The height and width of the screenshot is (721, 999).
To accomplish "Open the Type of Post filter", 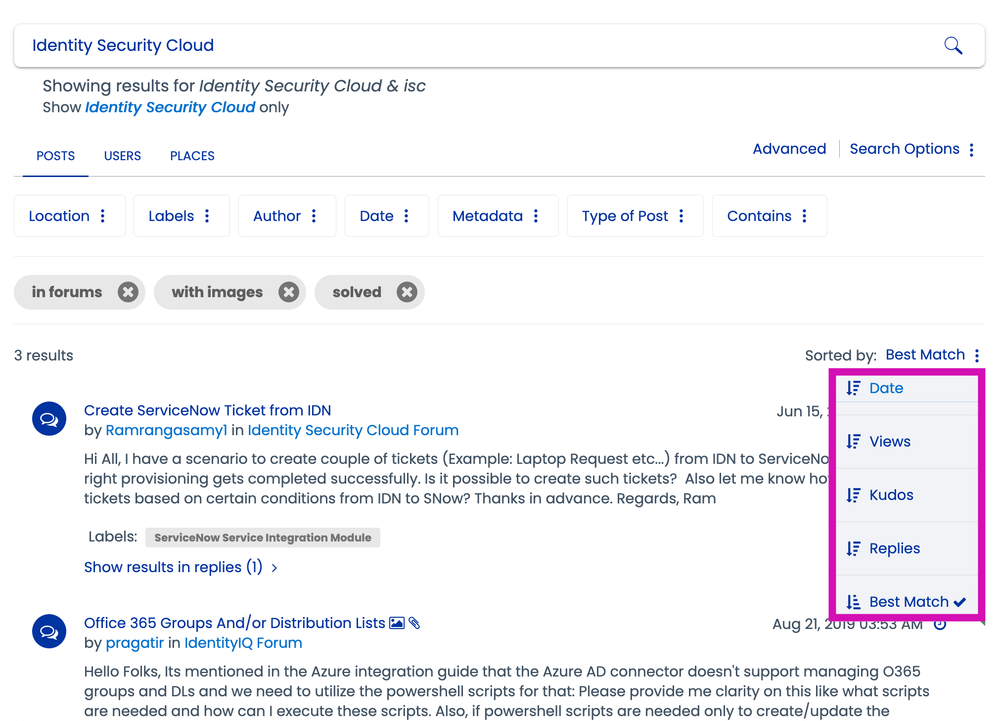I will pos(634,216).
